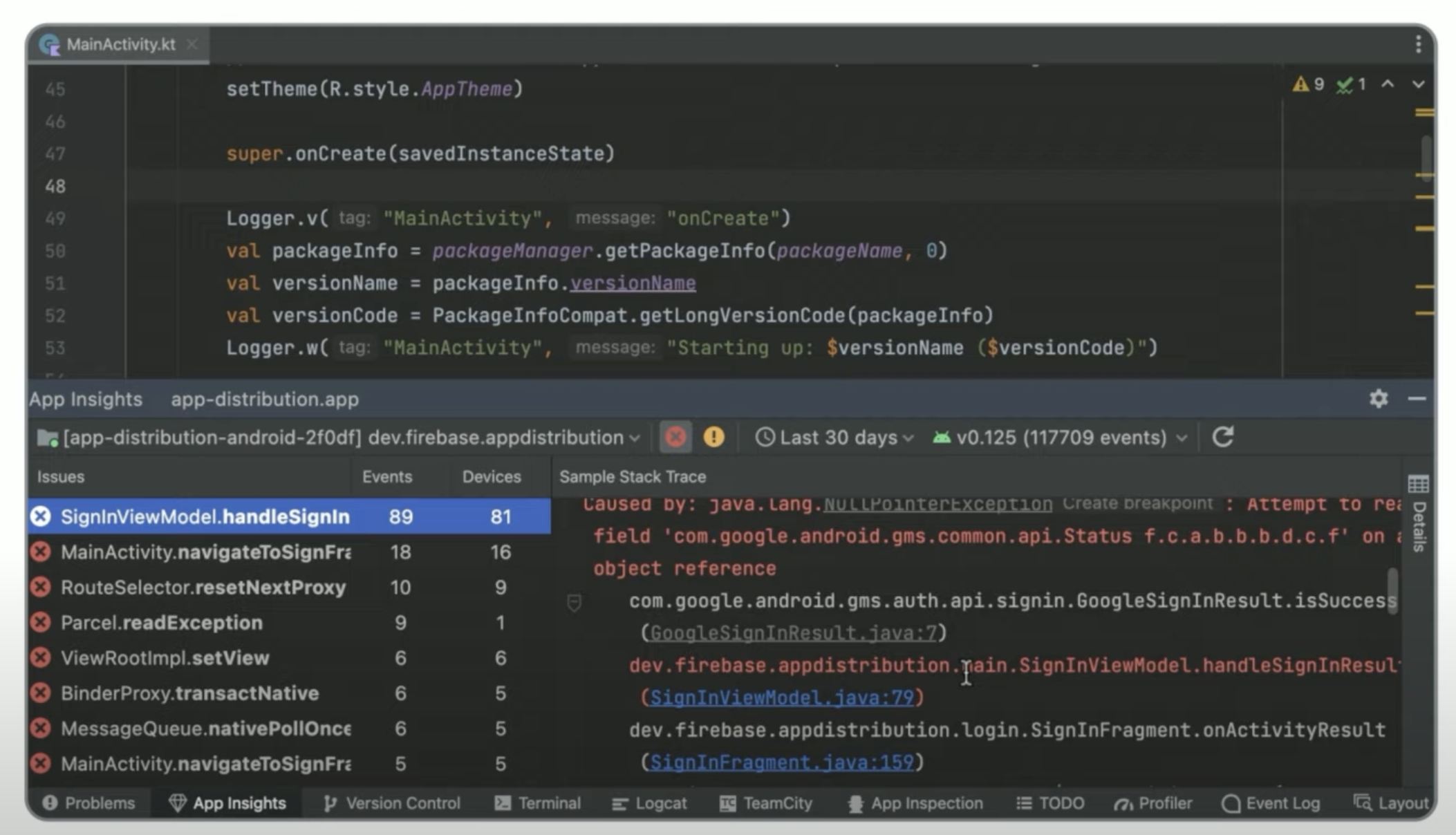This screenshot has height=835, width=1456.
Task: Open the Last 30 days time dropdown
Action: [834, 438]
